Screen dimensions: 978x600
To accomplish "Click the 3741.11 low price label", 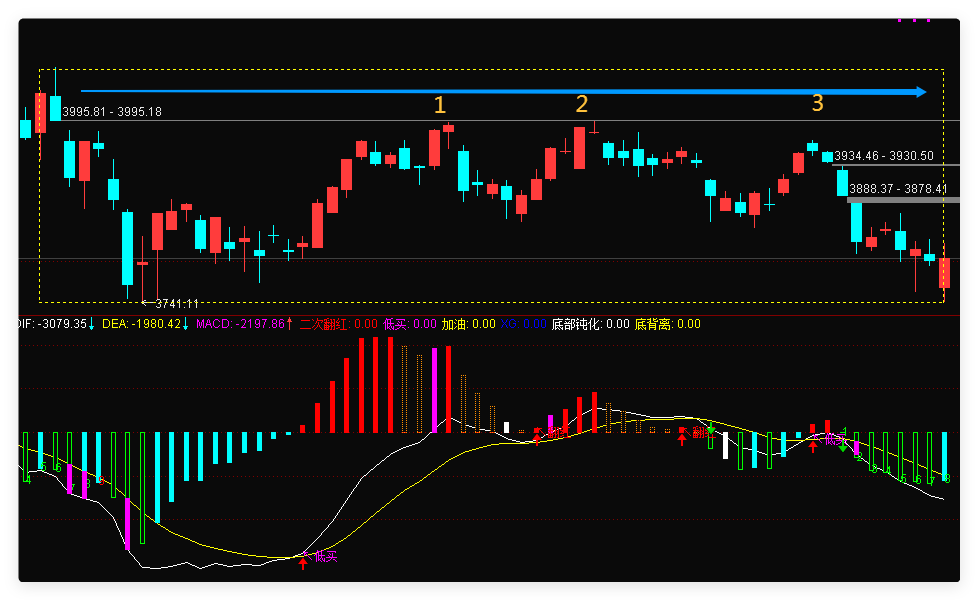I will click(x=177, y=304).
